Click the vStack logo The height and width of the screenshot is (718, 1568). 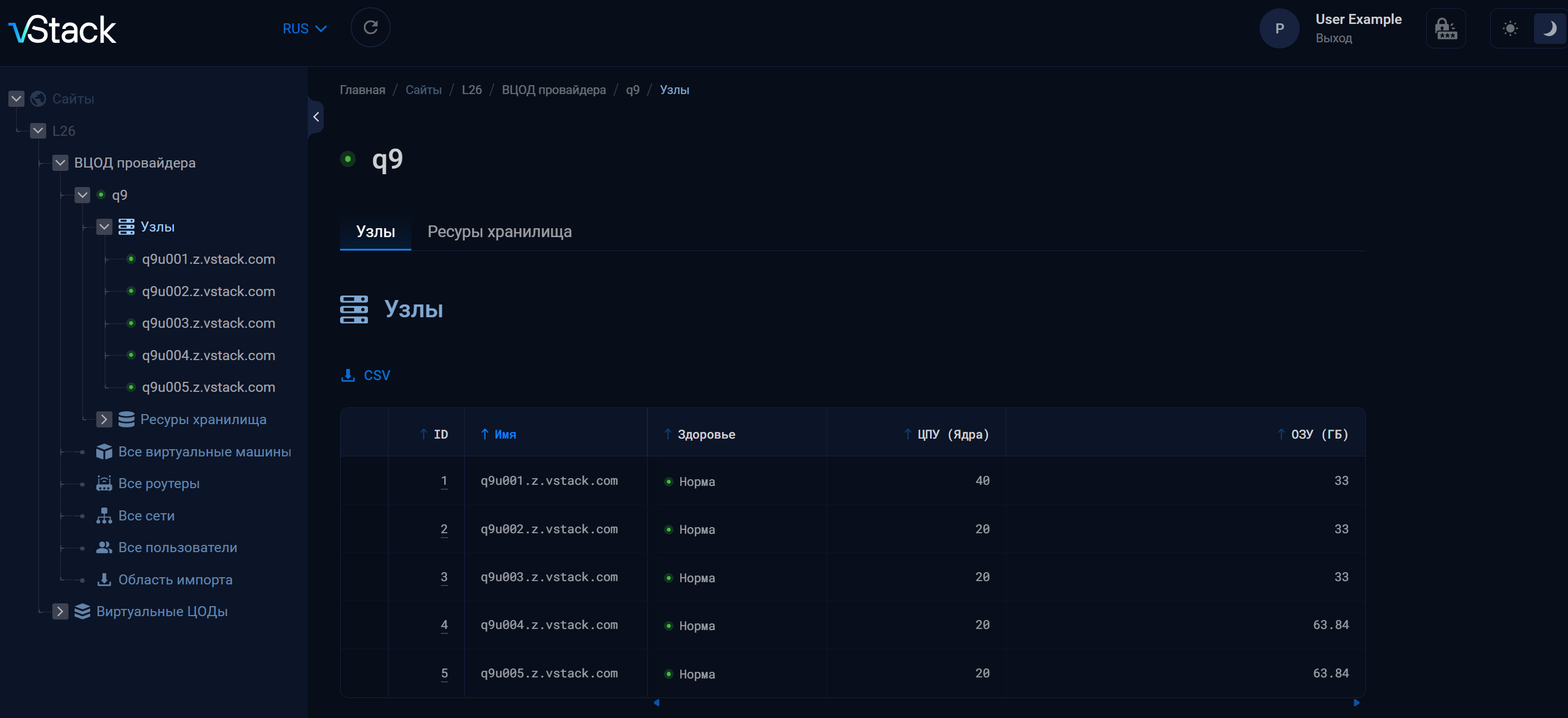tap(62, 29)
